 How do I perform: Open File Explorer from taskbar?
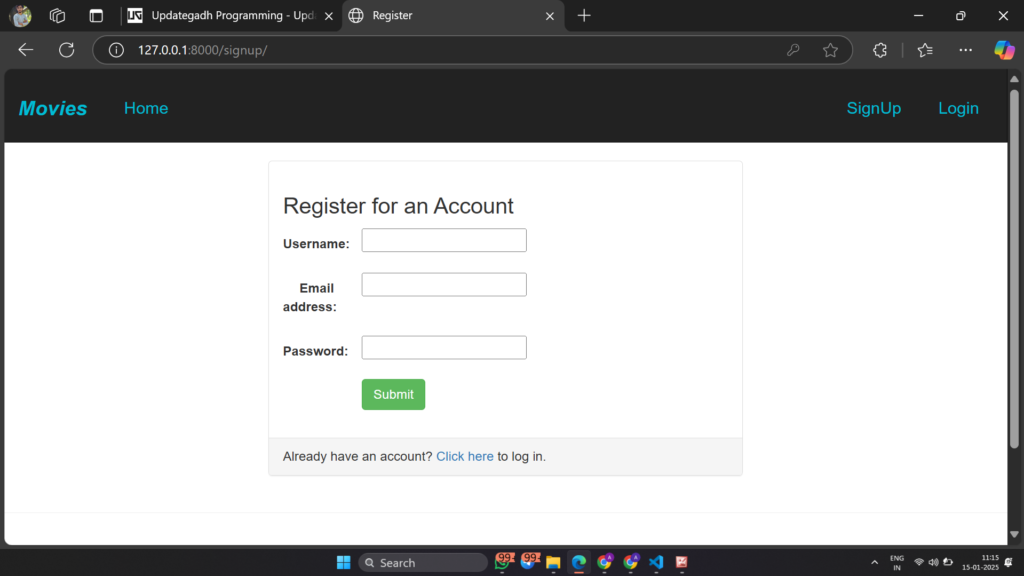[553, 562]
